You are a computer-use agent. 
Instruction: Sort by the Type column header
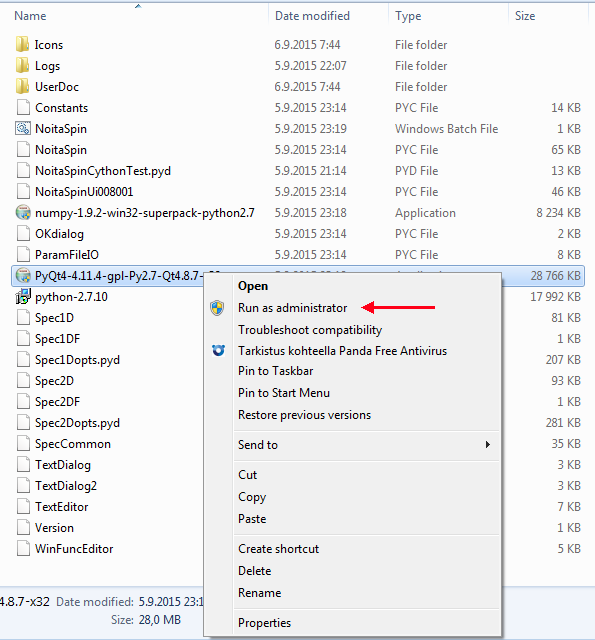click(x=408, y=16)
